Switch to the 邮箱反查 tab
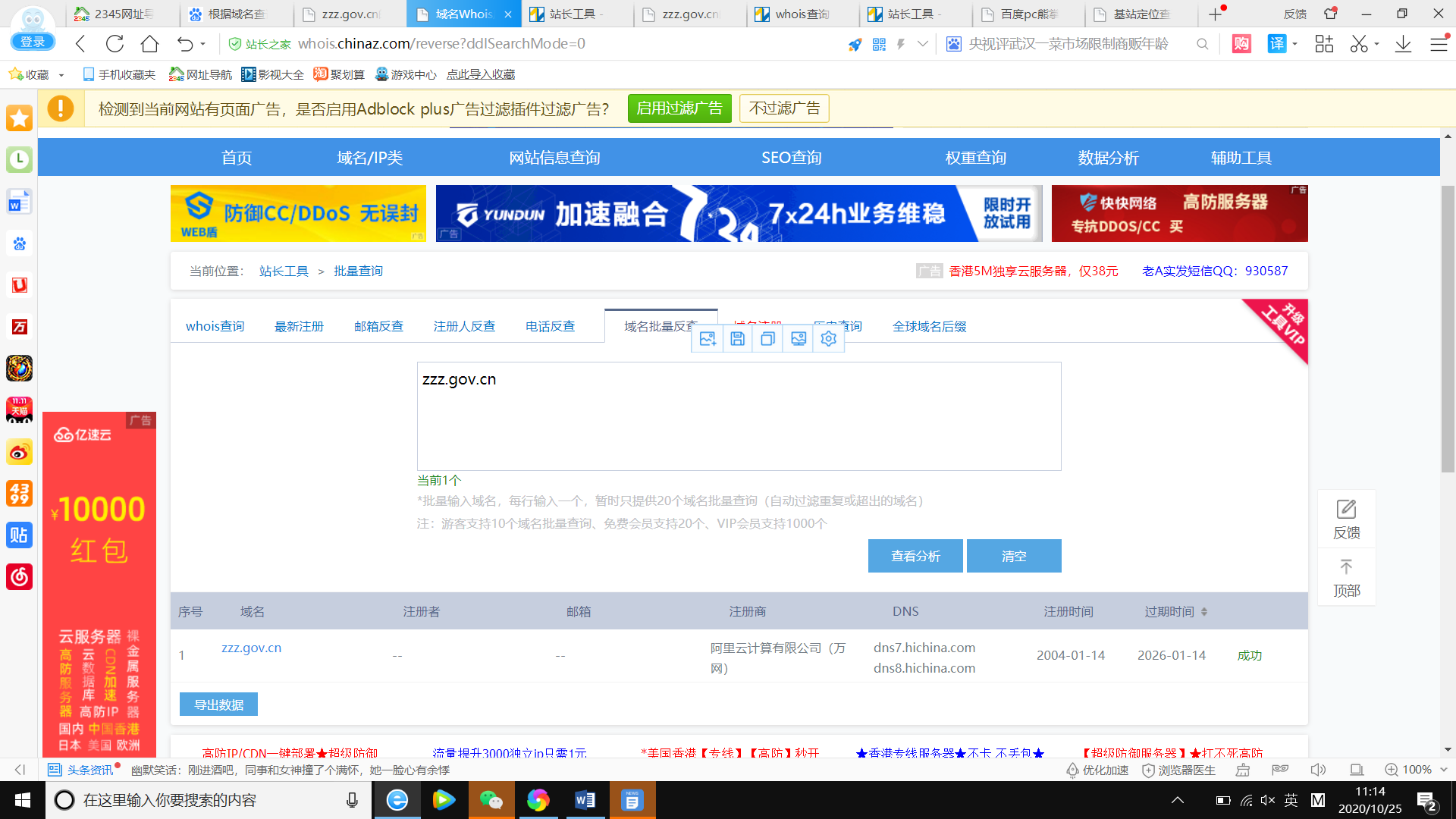The image size is (1456, 819). pos(378,326)
